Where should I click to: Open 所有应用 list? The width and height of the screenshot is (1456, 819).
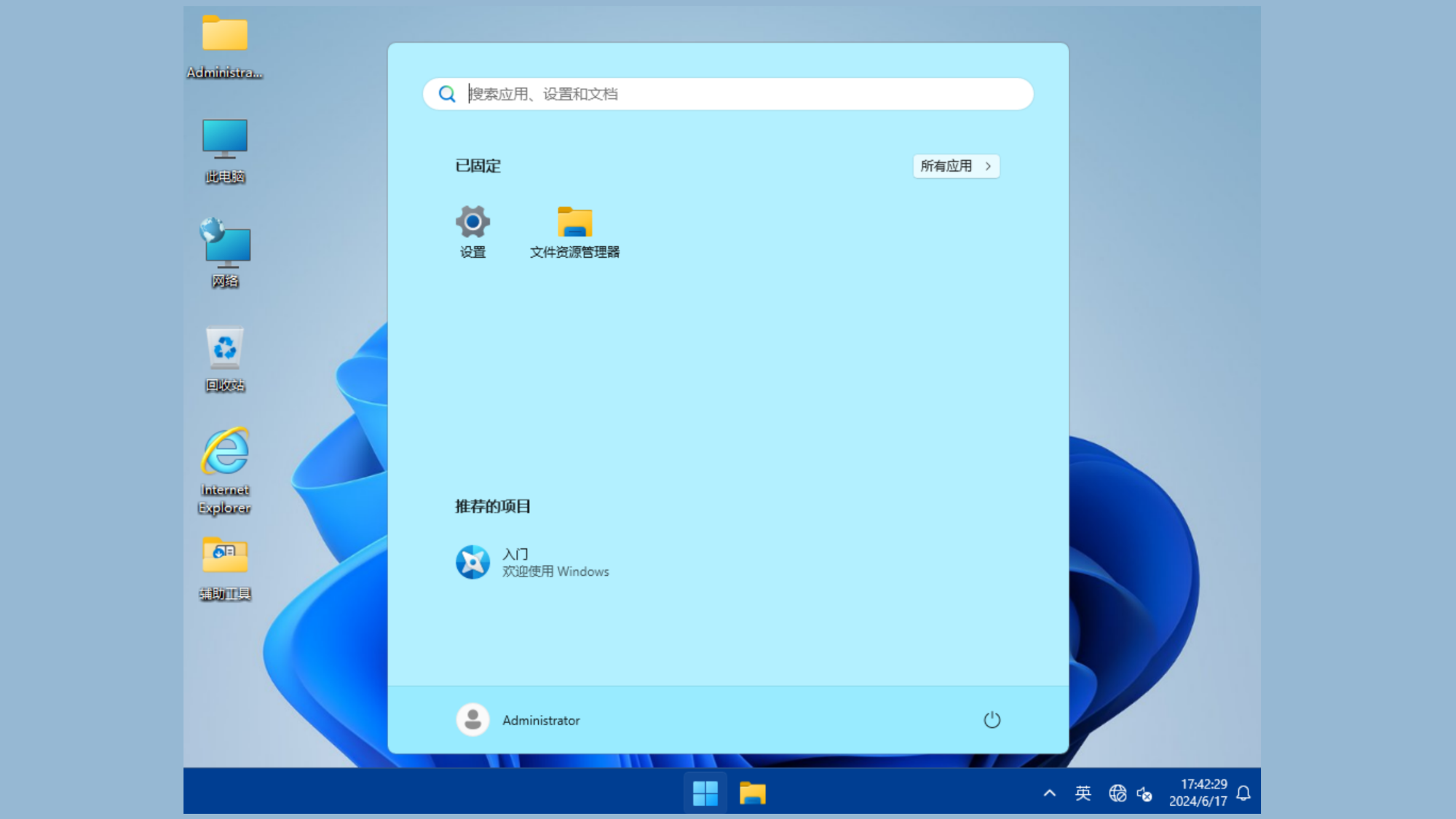(955, 166)
